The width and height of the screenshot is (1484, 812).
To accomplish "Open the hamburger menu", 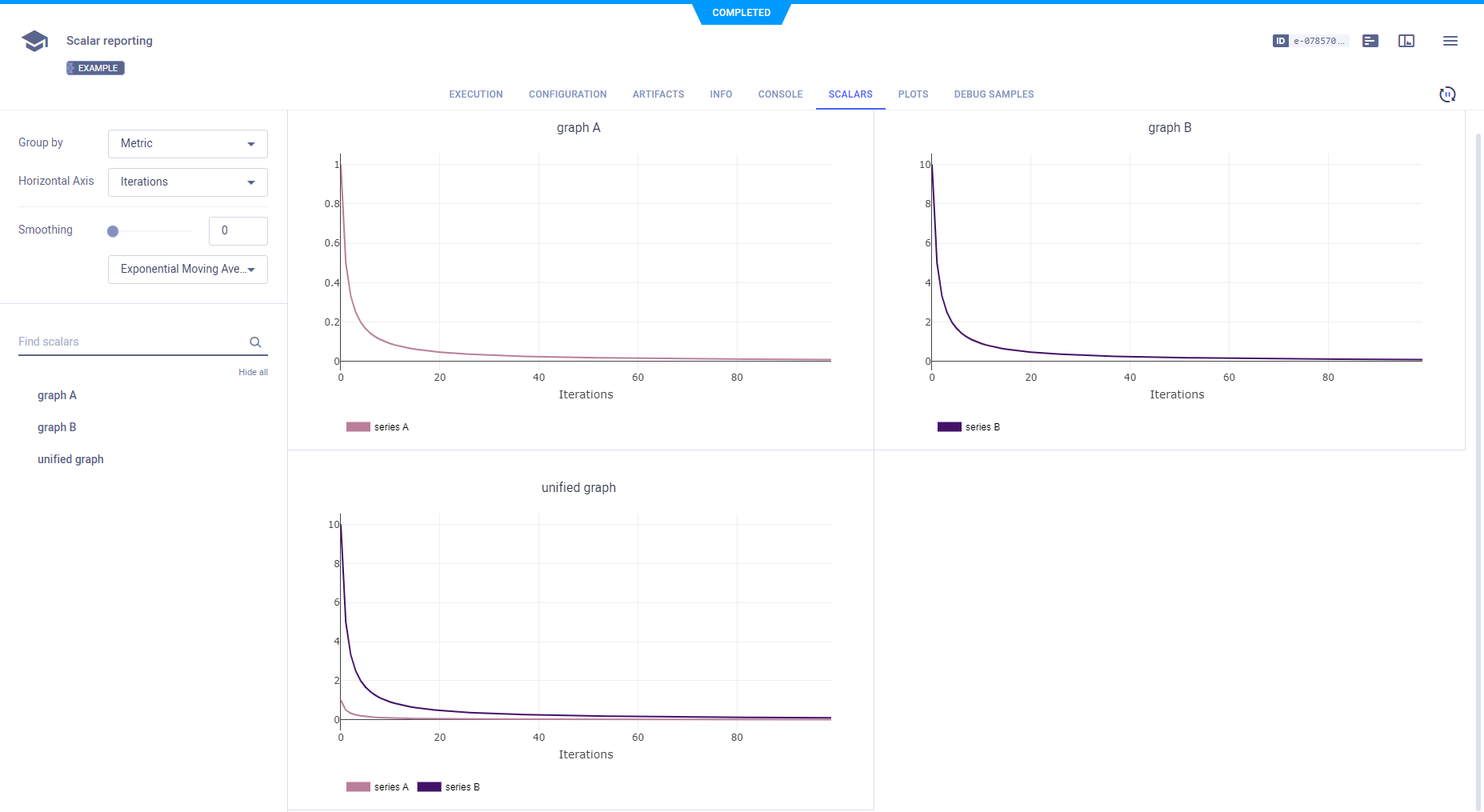I will [1450, 41].
